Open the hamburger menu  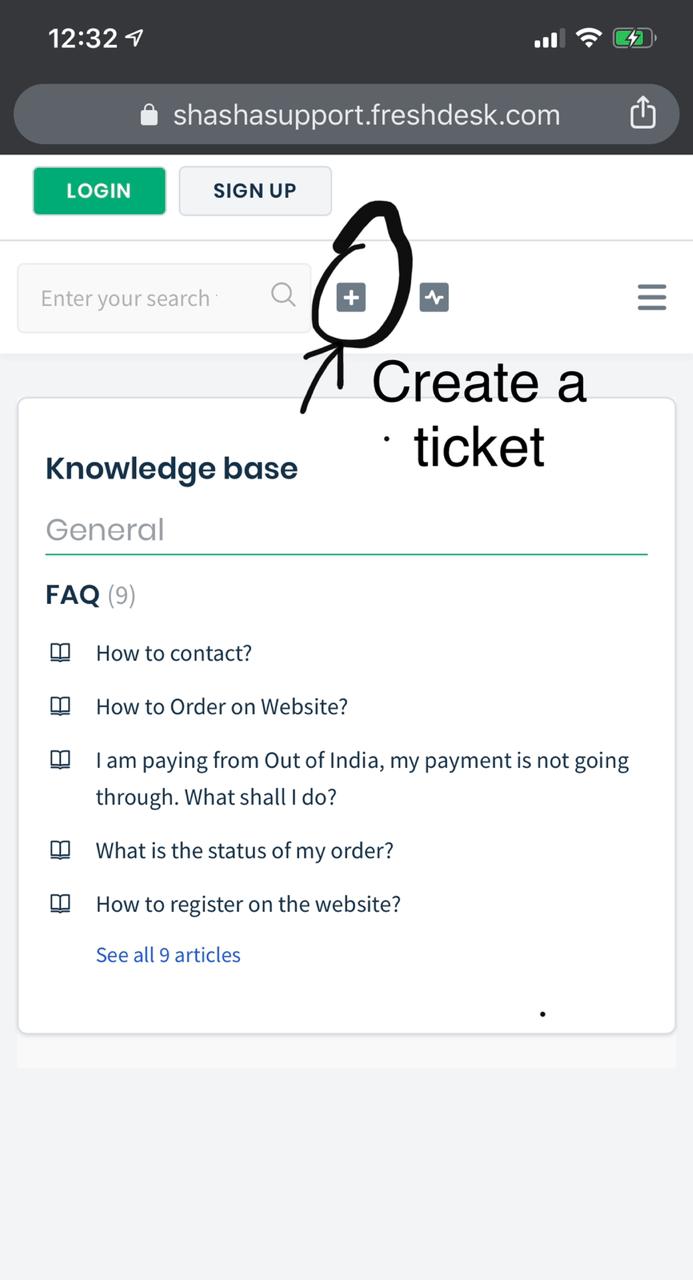[x=652, y=297]
